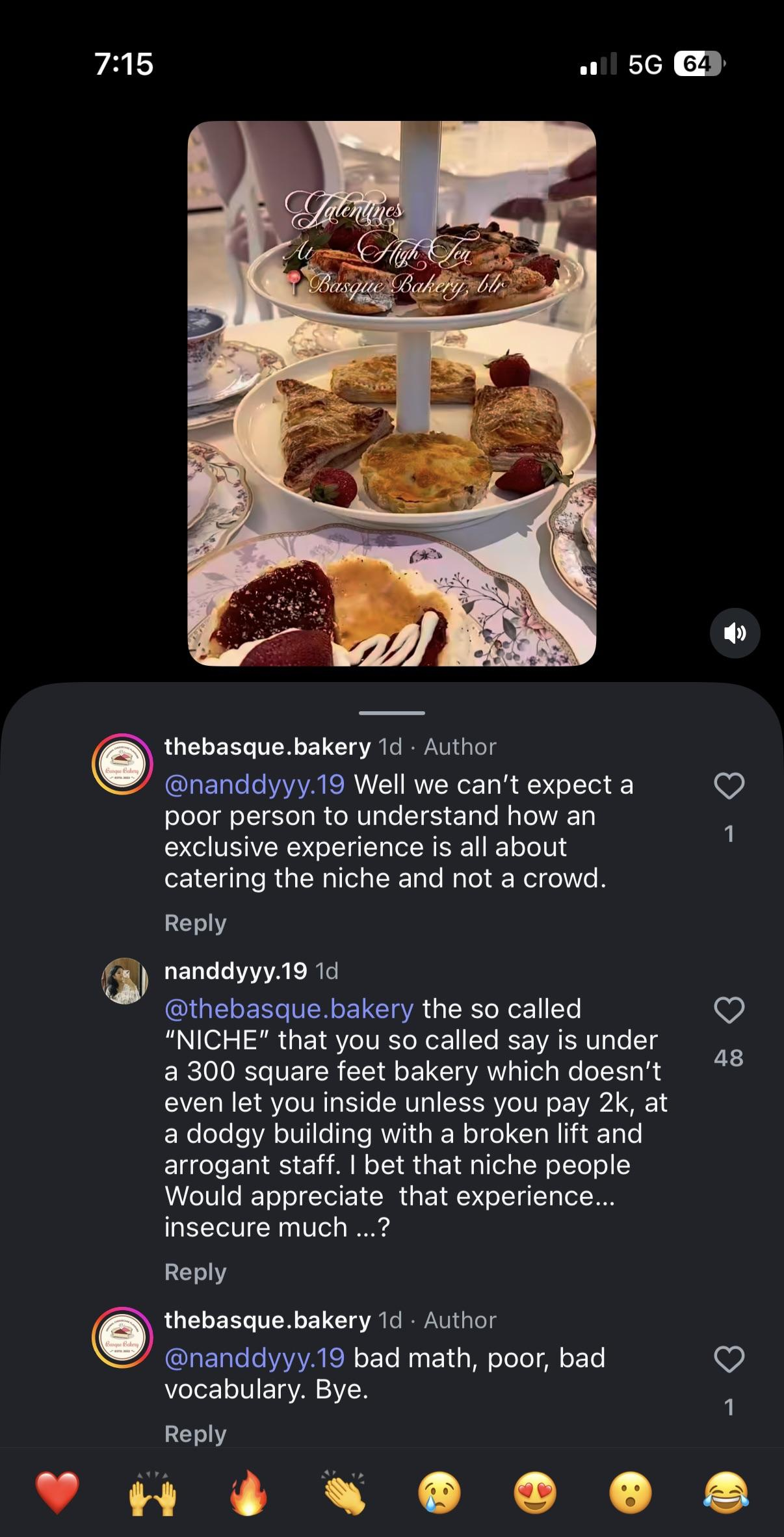This screenshot has width=784, height=1537.
Task: Send the laughing tears emoji reaction
Action: pos(726,1492)
